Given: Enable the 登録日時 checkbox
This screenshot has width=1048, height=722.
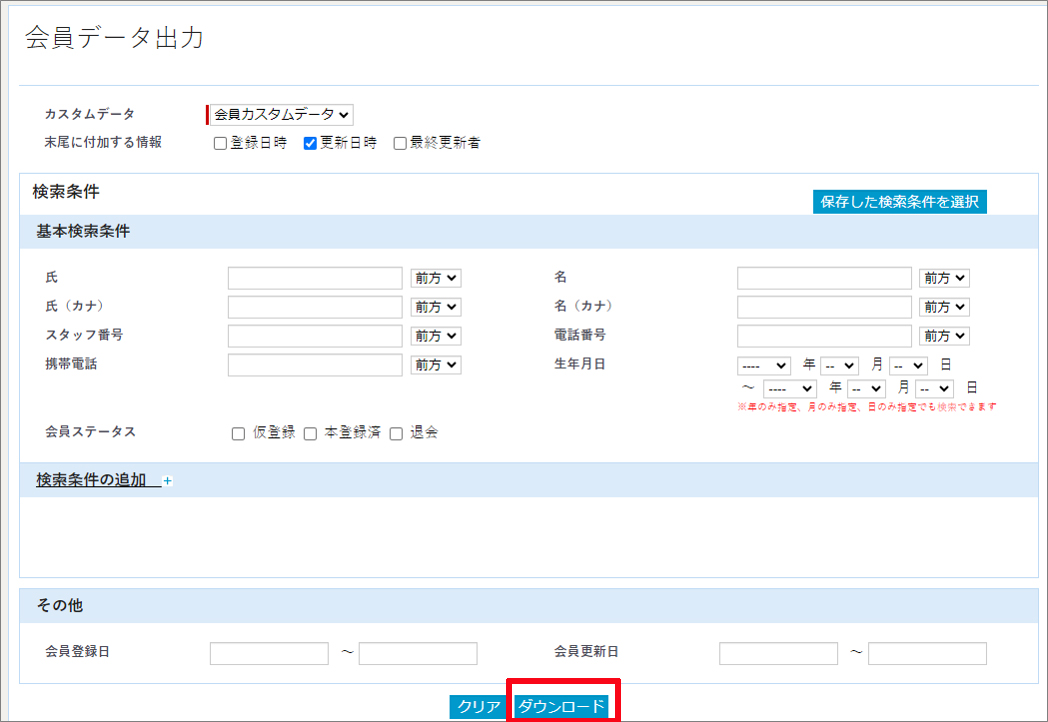Looking at the screenshot, I should pyautogui.click(x=220, y=144).
